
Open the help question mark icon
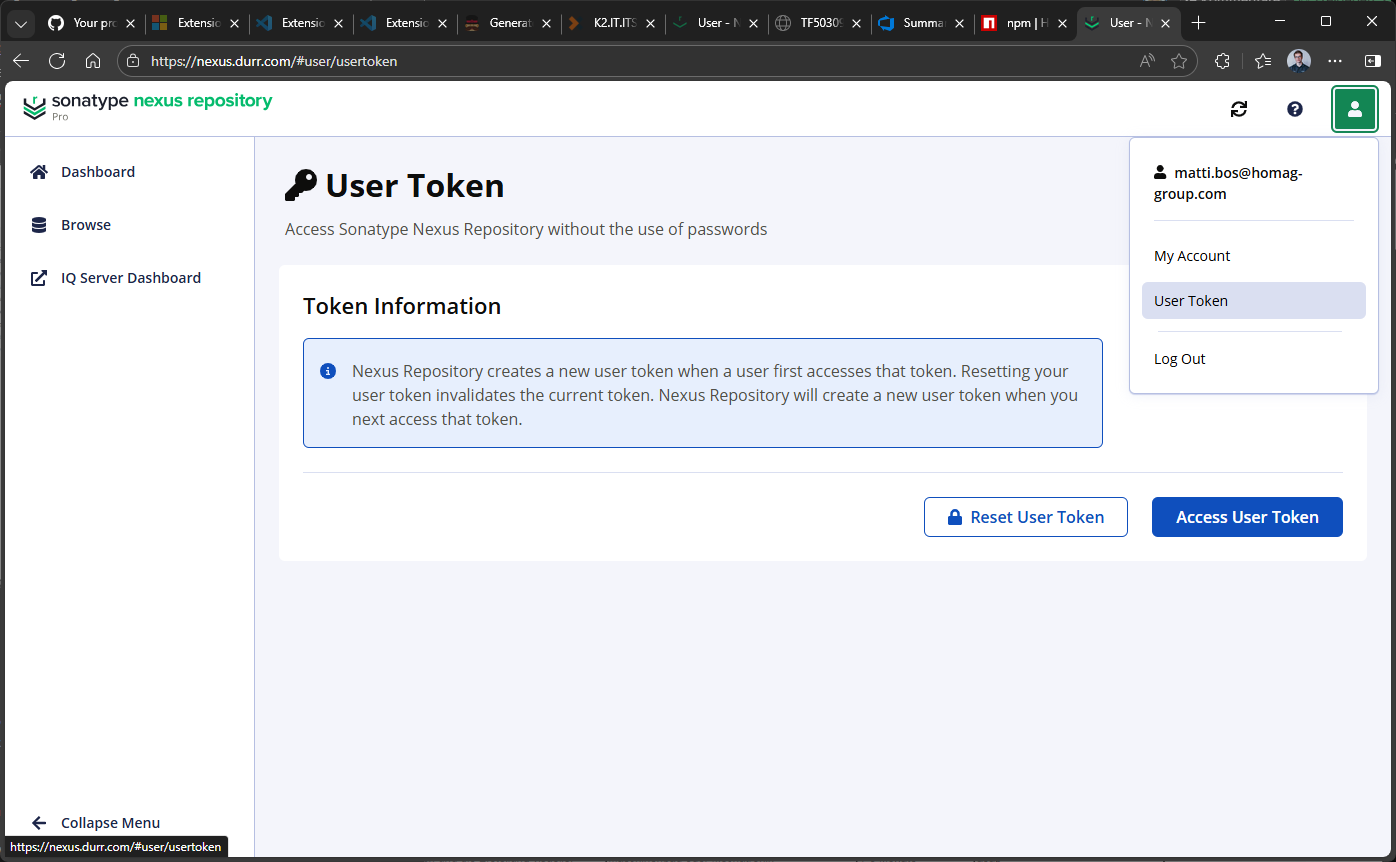click(x=1295, y=109)
